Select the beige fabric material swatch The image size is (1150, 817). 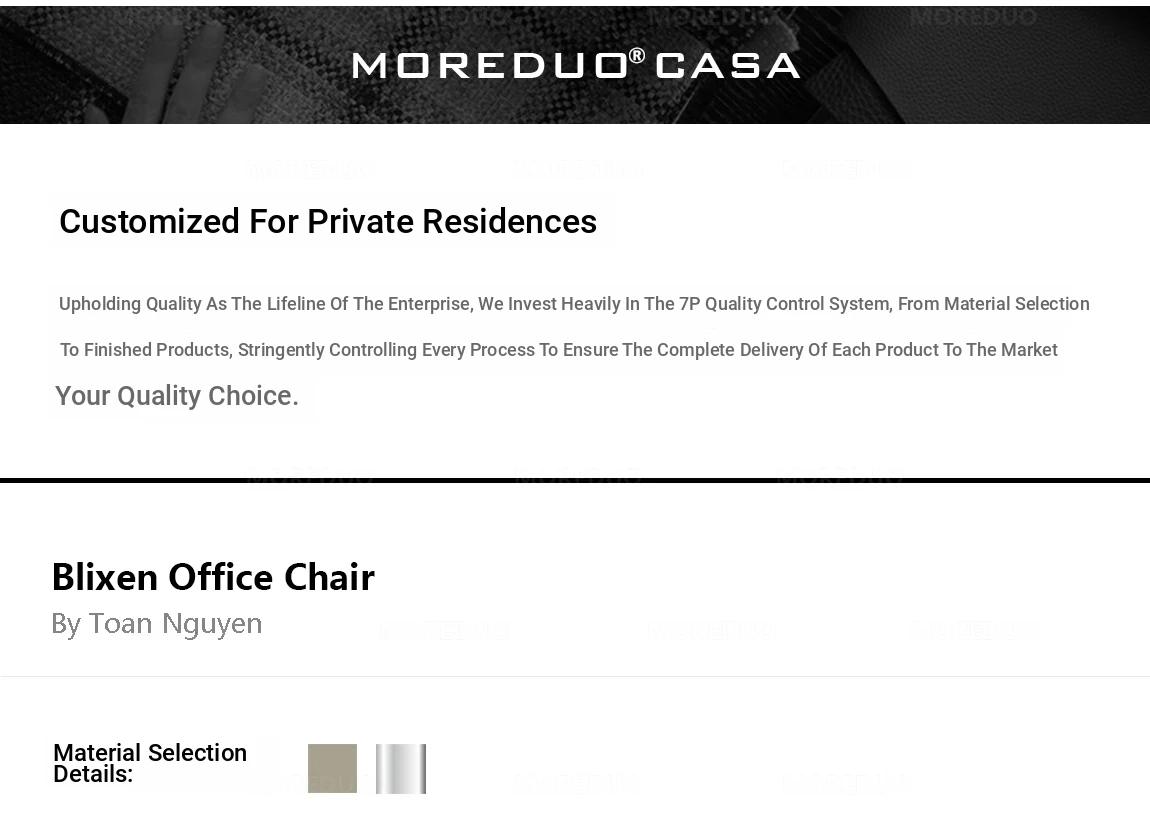332,768
